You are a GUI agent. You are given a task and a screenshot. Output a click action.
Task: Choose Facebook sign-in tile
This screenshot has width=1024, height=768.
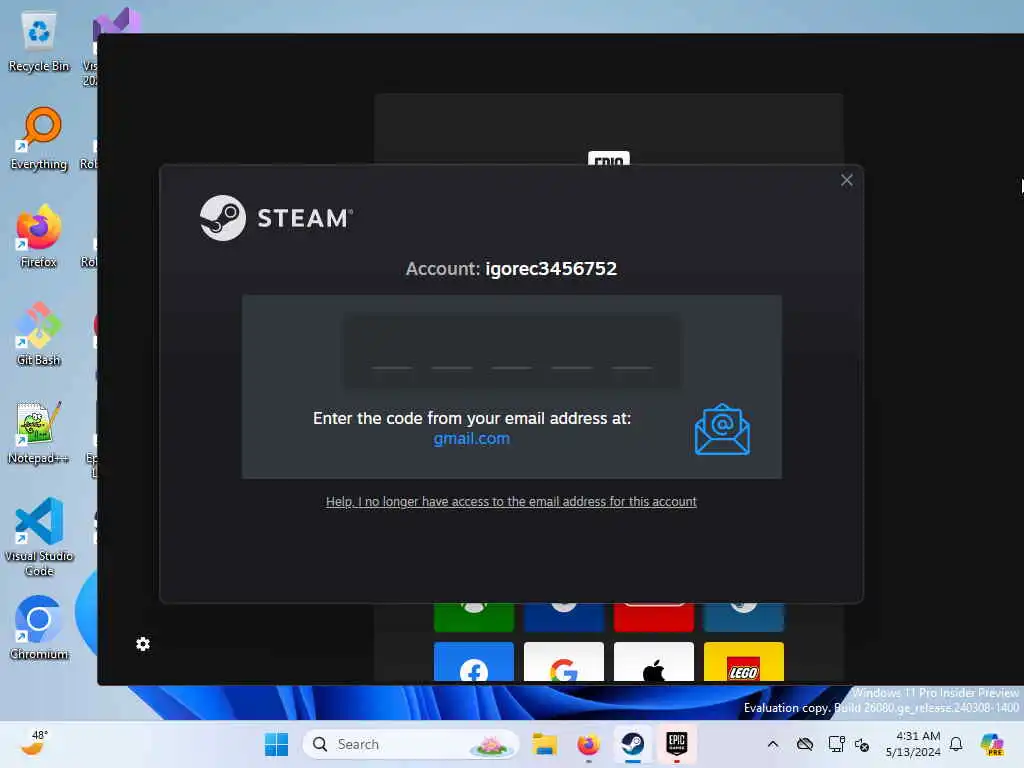[473, 662]
